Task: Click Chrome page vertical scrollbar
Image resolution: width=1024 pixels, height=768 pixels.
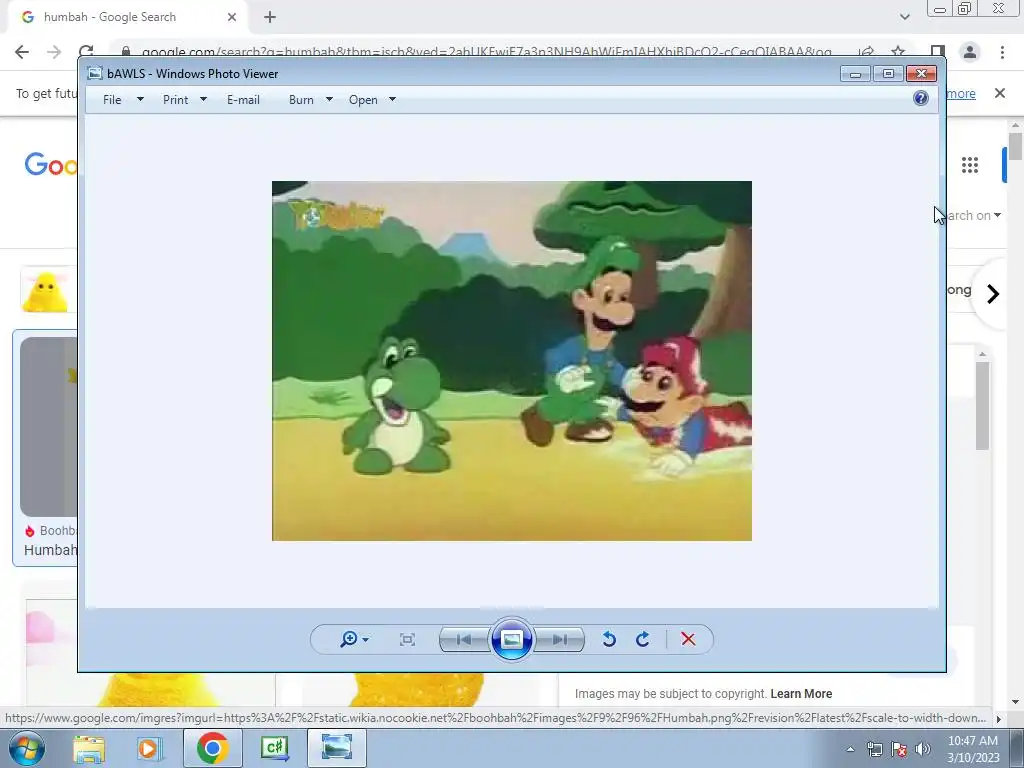Action: click(x=1015, y=146)
